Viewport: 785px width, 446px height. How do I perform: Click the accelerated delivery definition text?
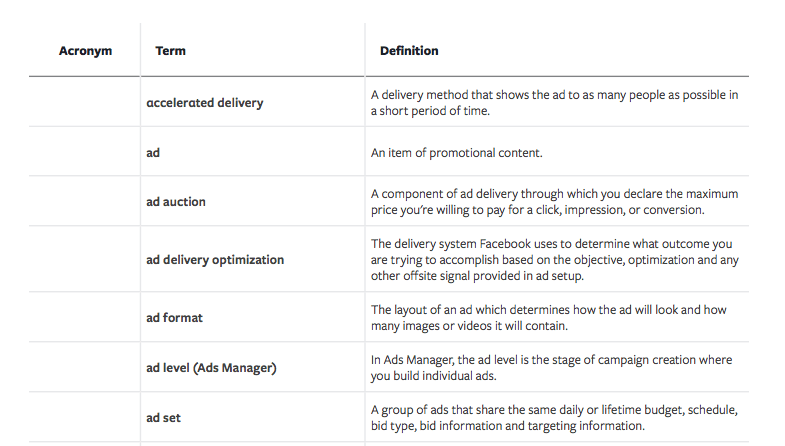(554, 103)
